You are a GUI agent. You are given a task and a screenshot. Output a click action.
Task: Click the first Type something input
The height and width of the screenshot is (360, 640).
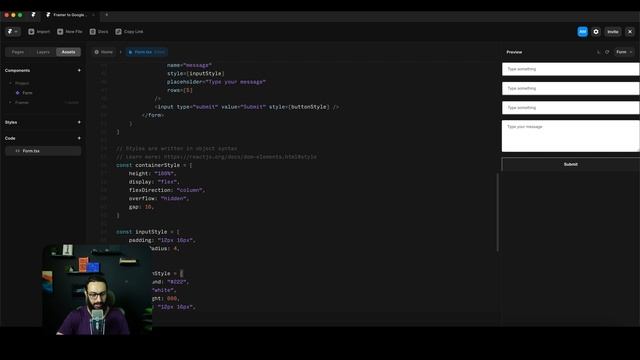pyautogui.click(x=571, y=69)
